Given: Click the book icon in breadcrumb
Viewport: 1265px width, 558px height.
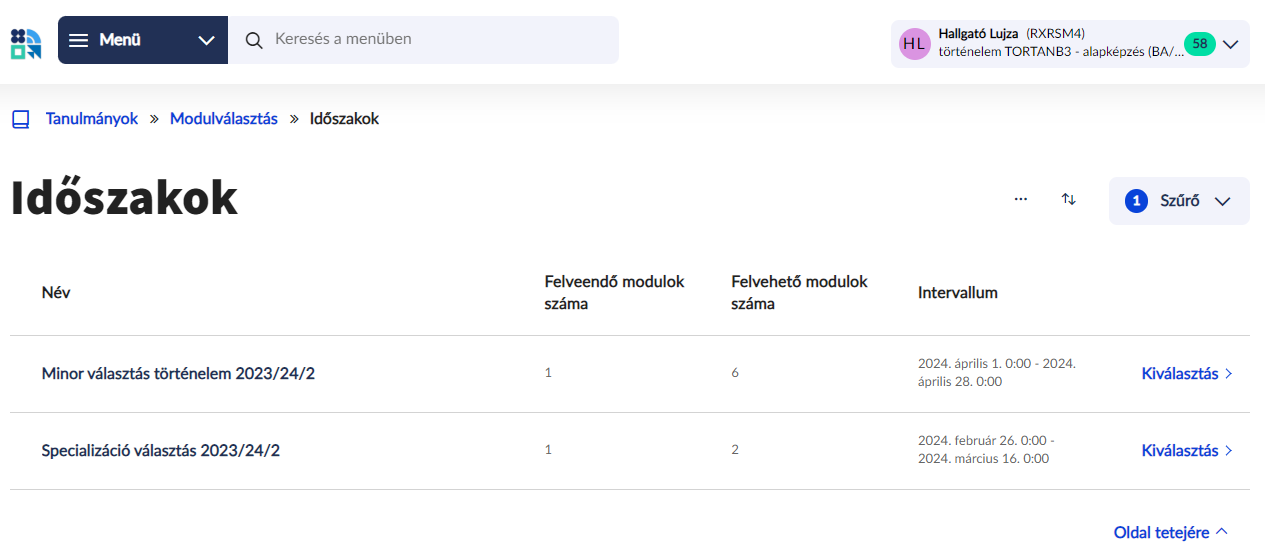Looking at the screenshot, I should coord(21,119).
